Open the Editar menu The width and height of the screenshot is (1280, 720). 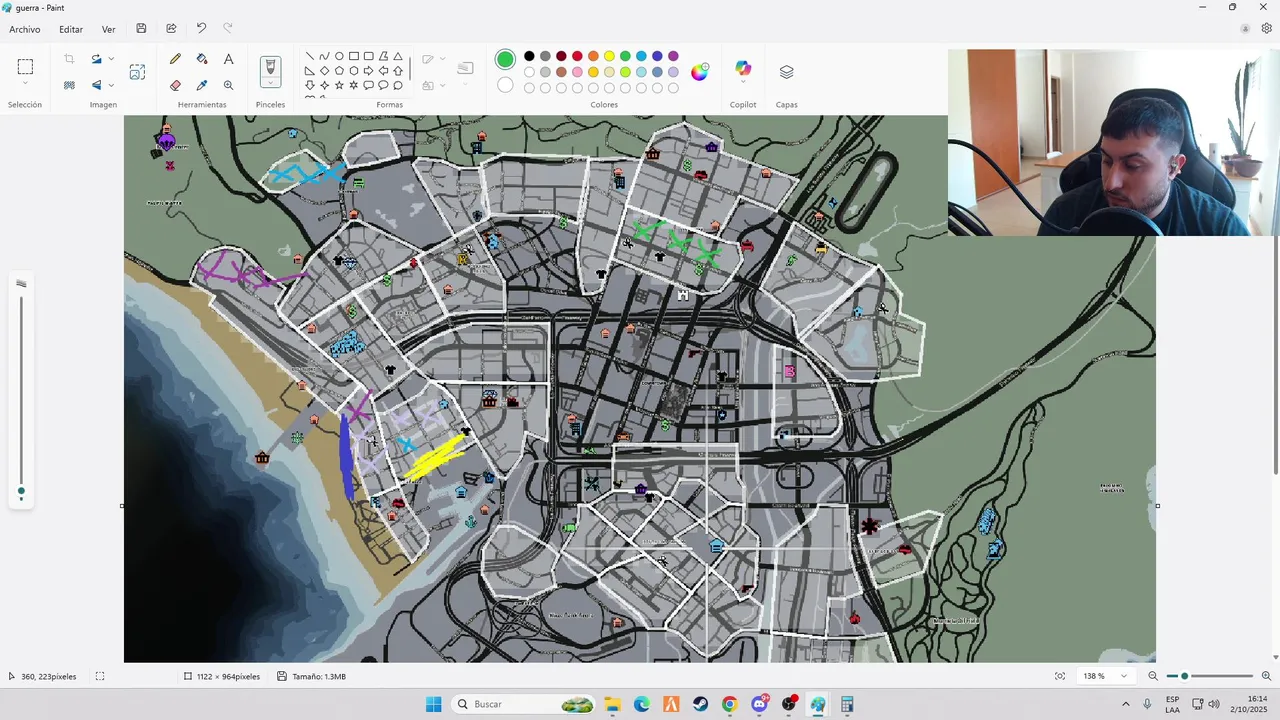[71, 29]
